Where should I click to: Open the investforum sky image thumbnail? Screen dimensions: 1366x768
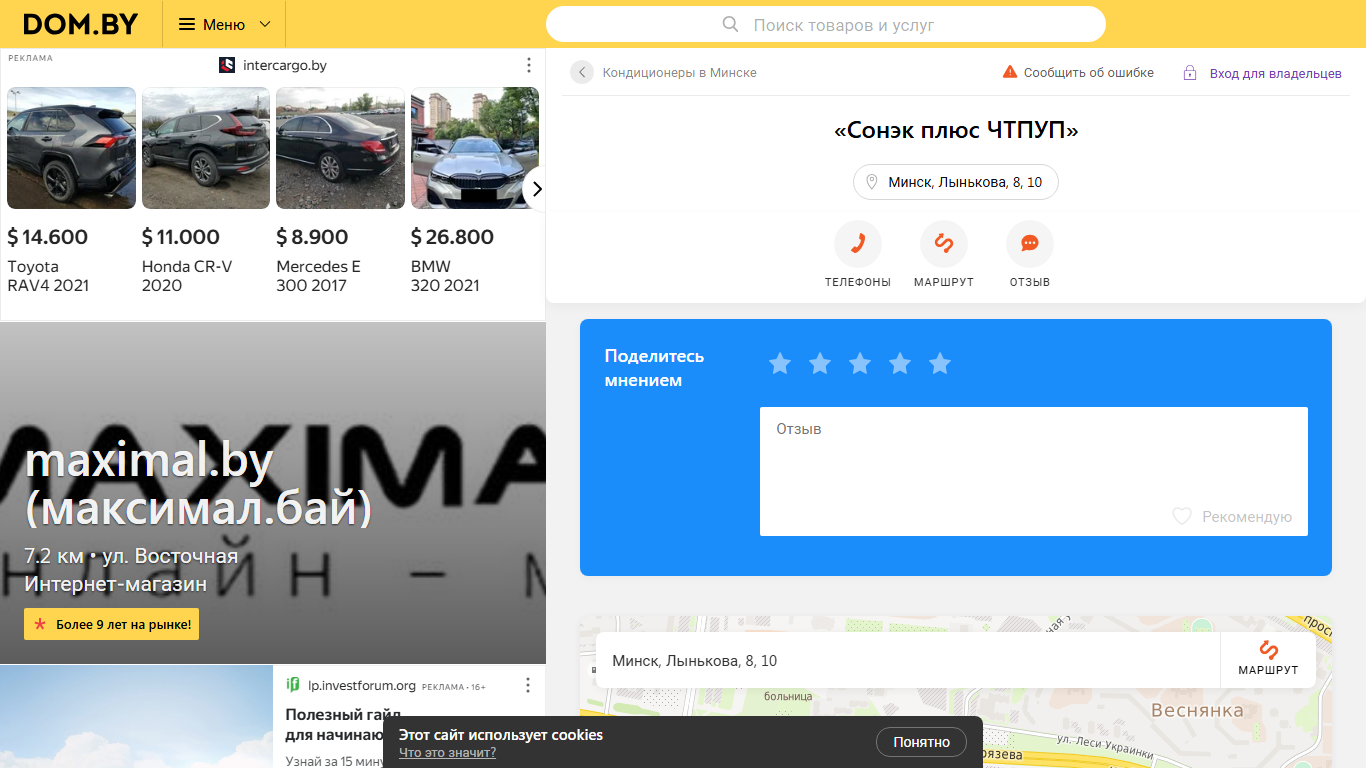[136, 716]
